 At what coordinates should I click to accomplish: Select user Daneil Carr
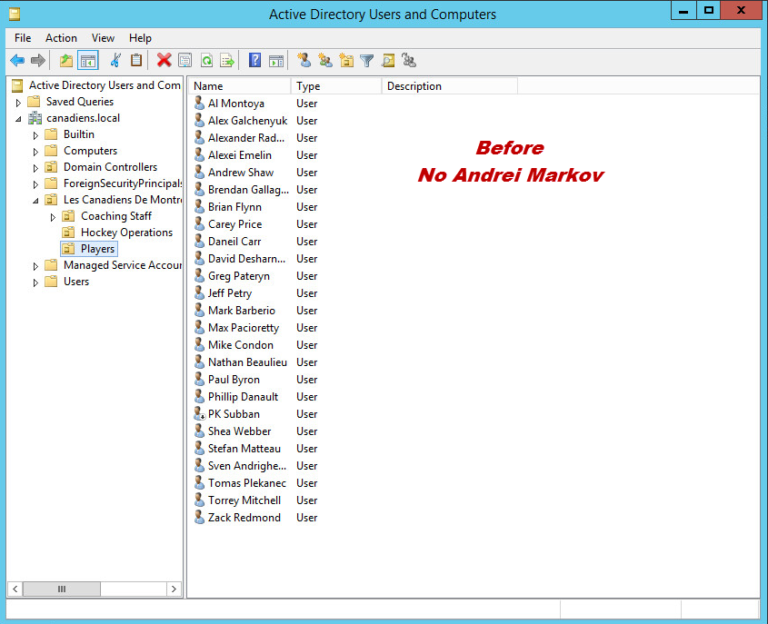click(234, 241)
